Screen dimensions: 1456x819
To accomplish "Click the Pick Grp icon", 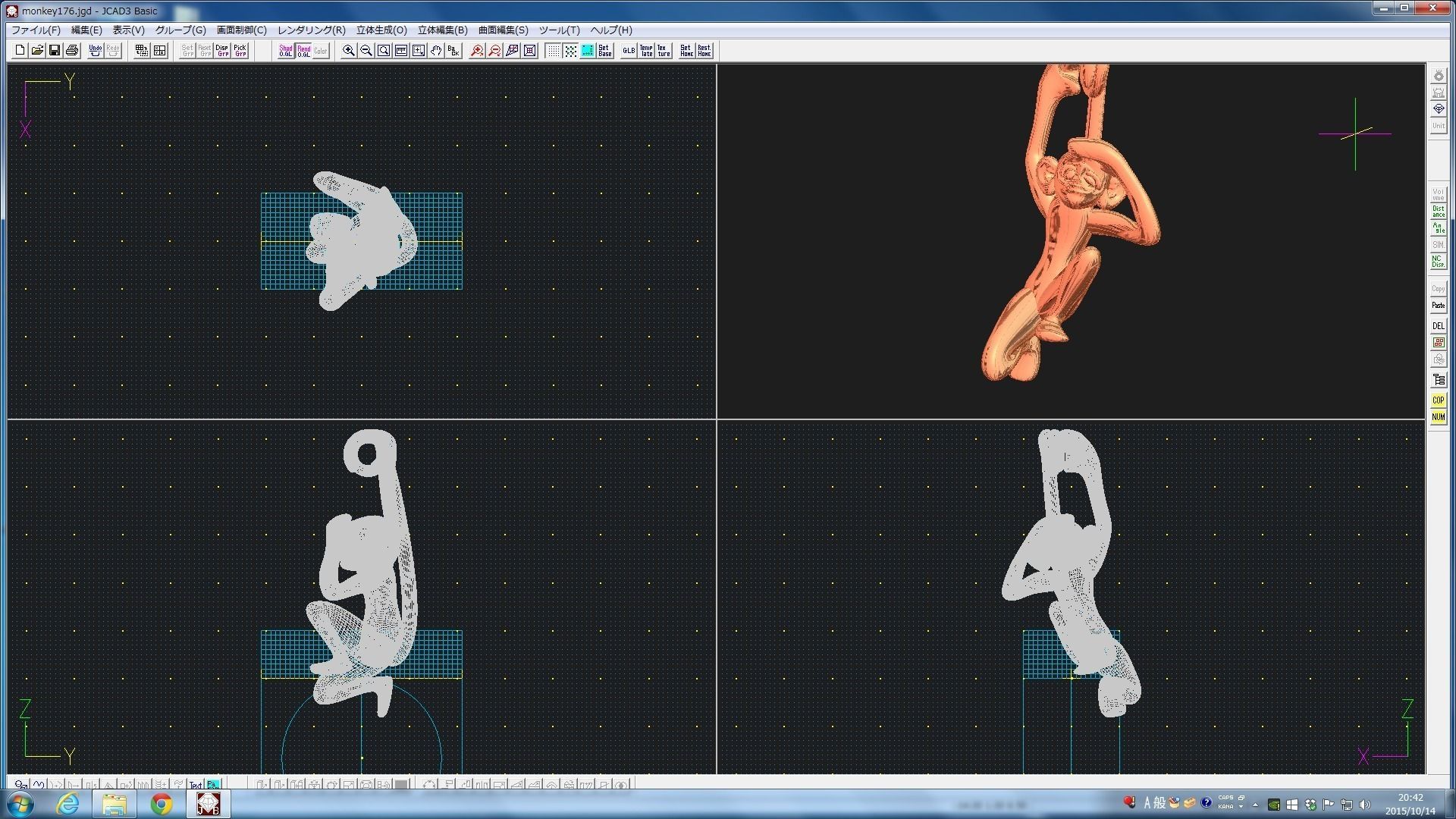I will click(x=240, y=51).
